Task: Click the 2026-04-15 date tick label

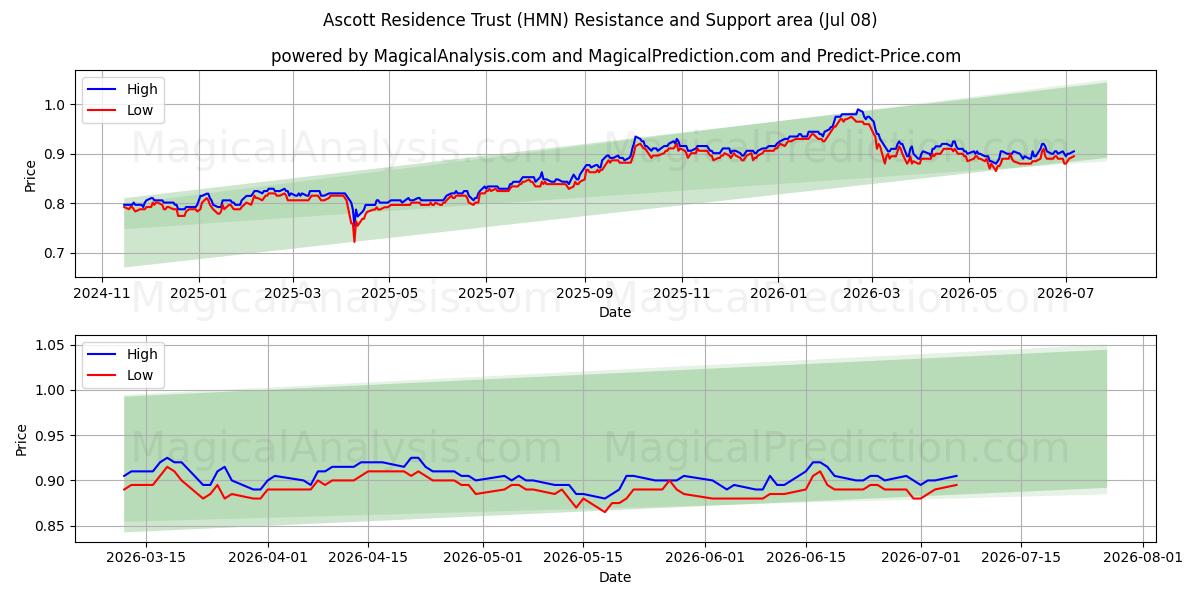Action: point(369,558)
